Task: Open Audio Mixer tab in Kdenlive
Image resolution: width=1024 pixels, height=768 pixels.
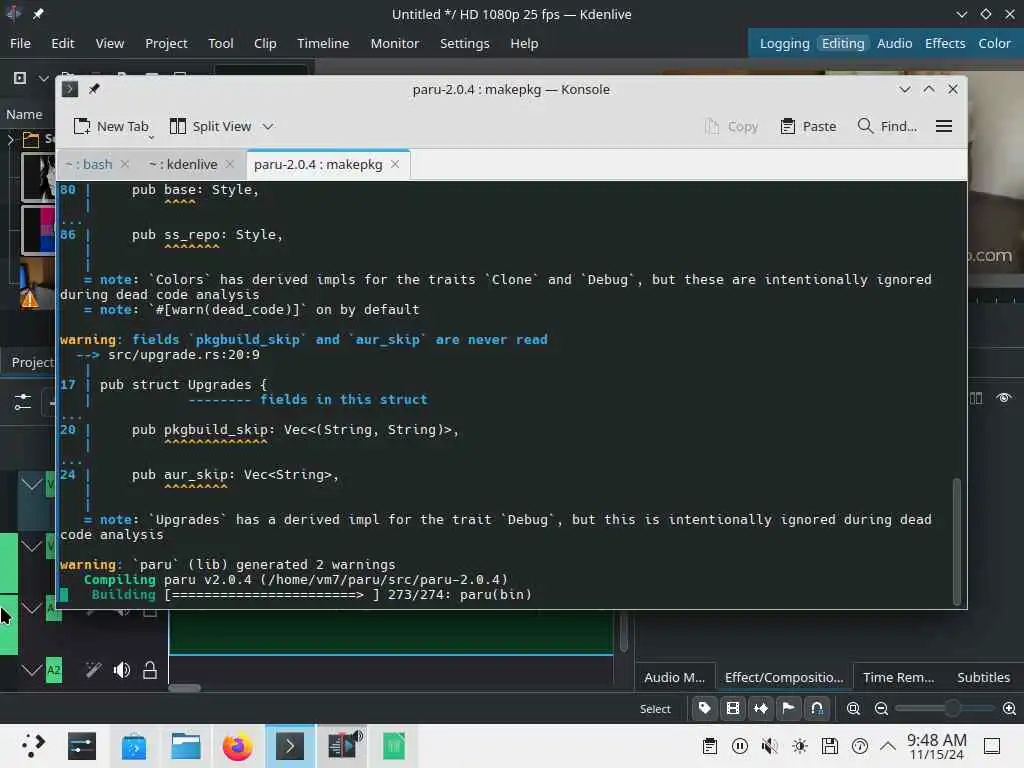Action: point(675,677)
